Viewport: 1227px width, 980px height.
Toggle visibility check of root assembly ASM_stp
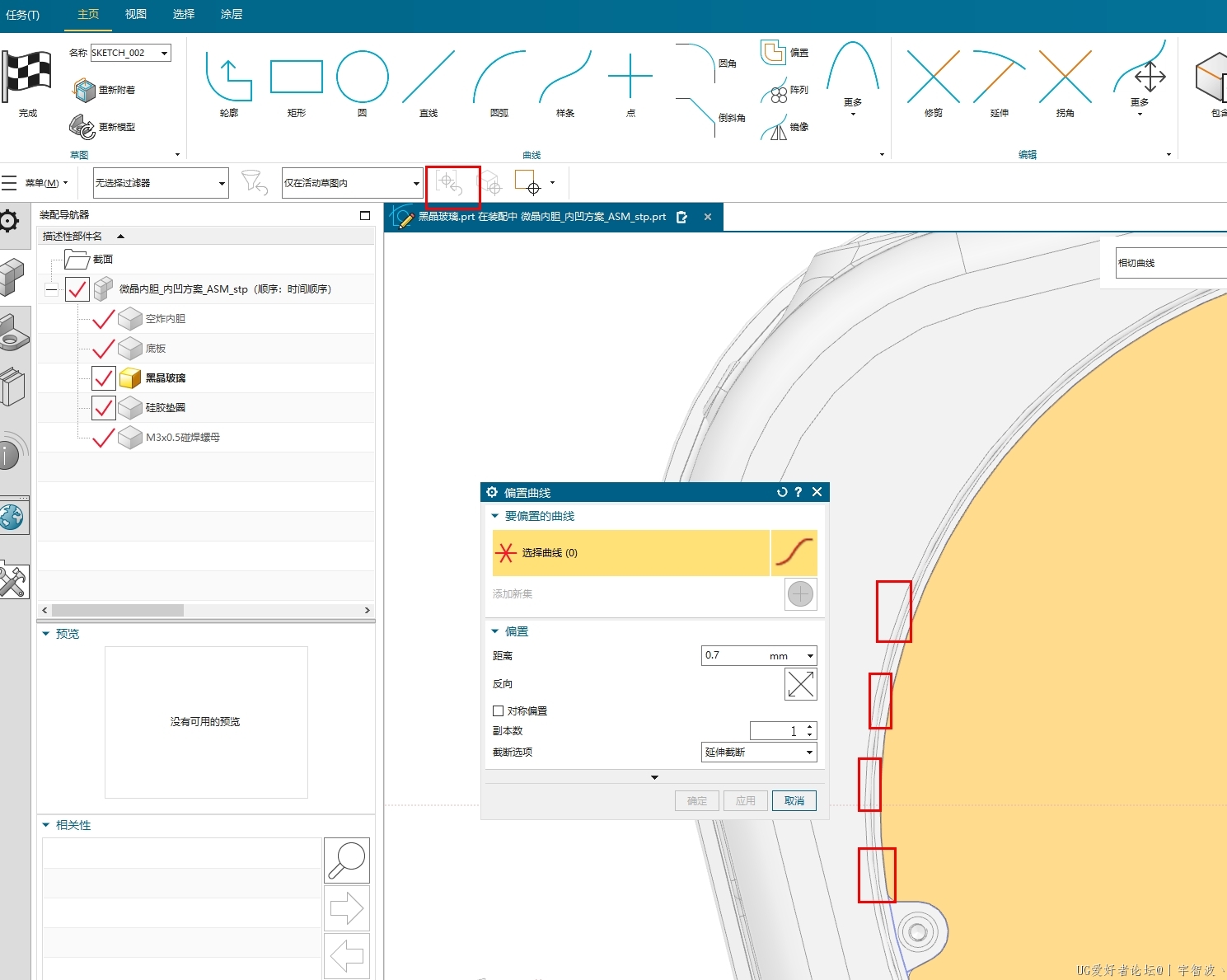point(77,289)
